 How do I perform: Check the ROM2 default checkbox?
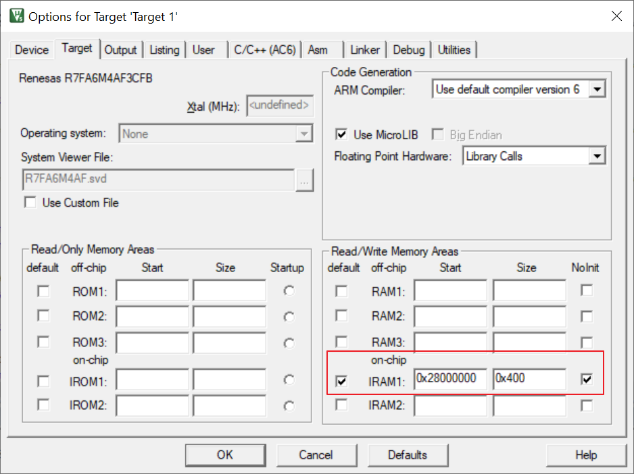tap(43, 316)
